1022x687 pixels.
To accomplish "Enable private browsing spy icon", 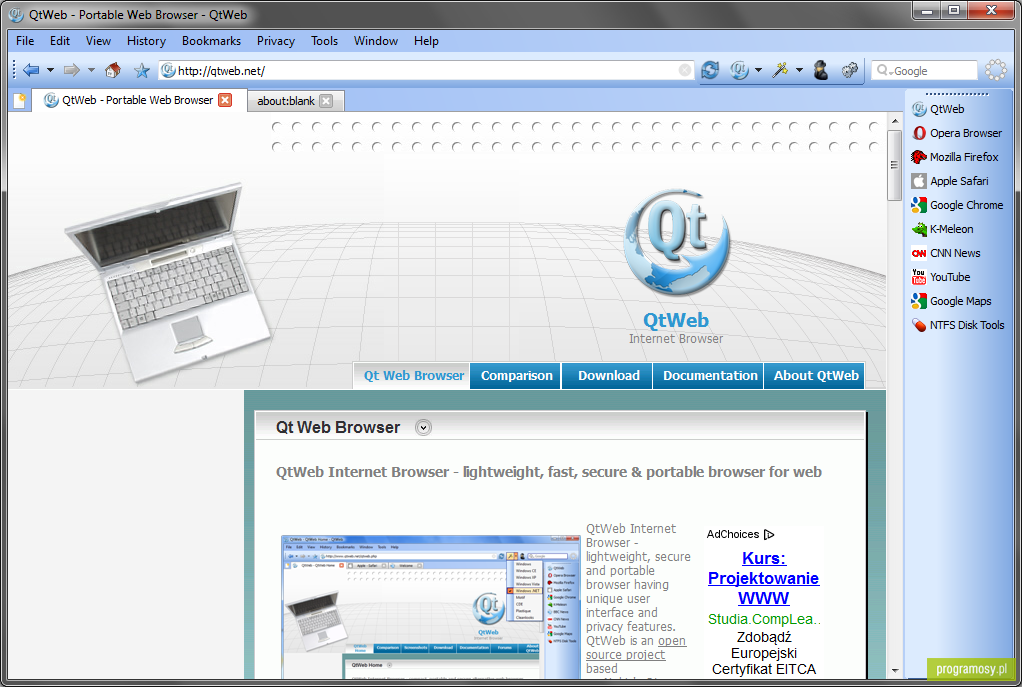I will [821, 70].
